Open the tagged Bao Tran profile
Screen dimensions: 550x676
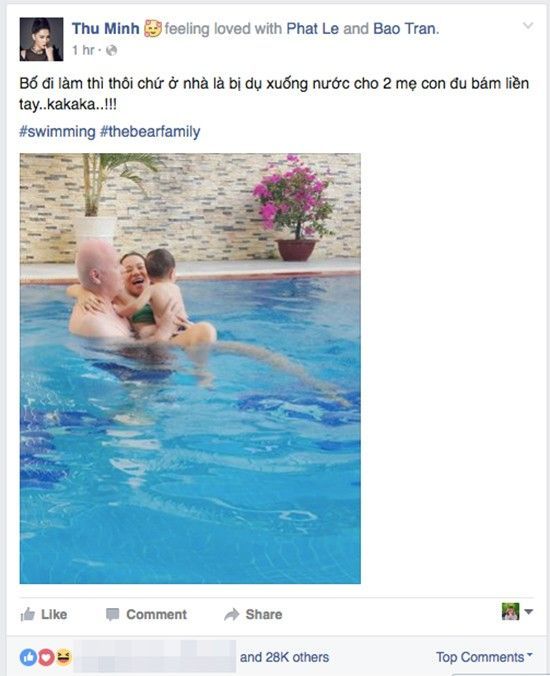[404, 28]
